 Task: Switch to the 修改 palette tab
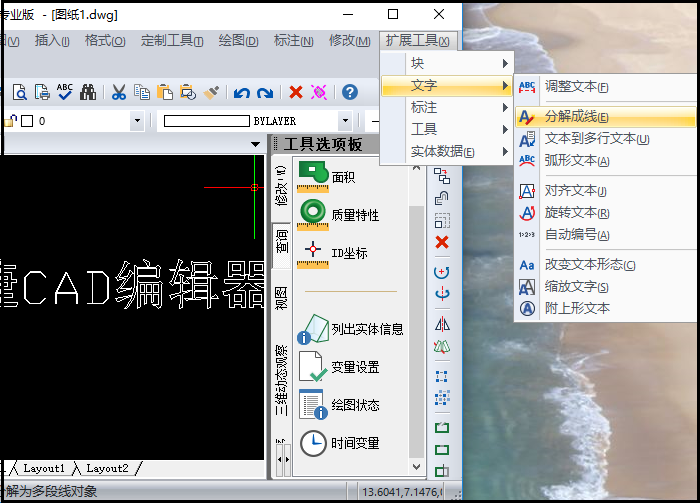(x=281, y=186)
